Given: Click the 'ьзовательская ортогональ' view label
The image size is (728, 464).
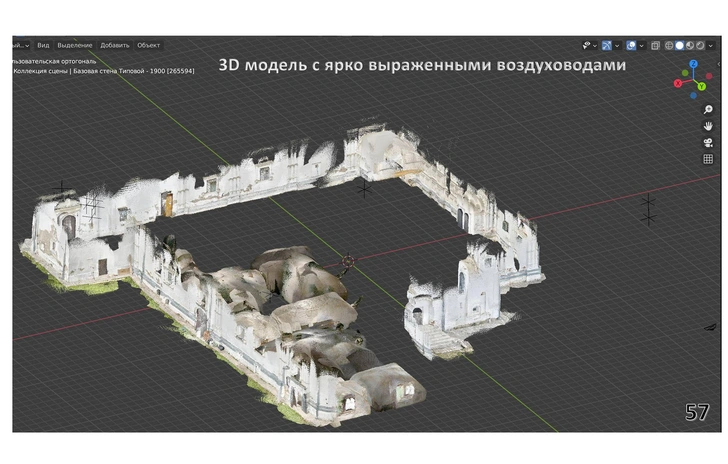Looking at the screenshot, I should pos(55,61).
